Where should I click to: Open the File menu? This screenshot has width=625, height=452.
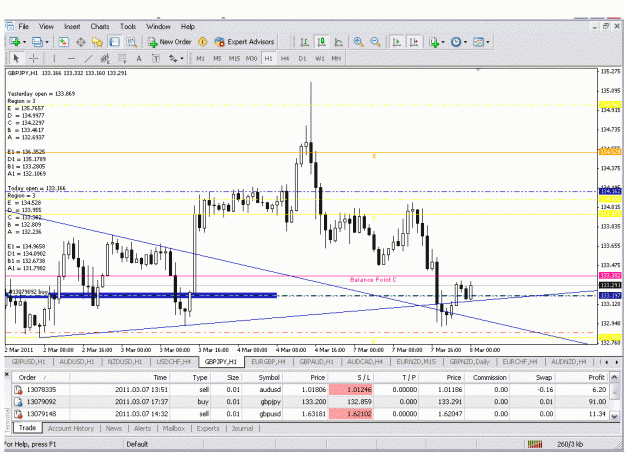[24, 26]
